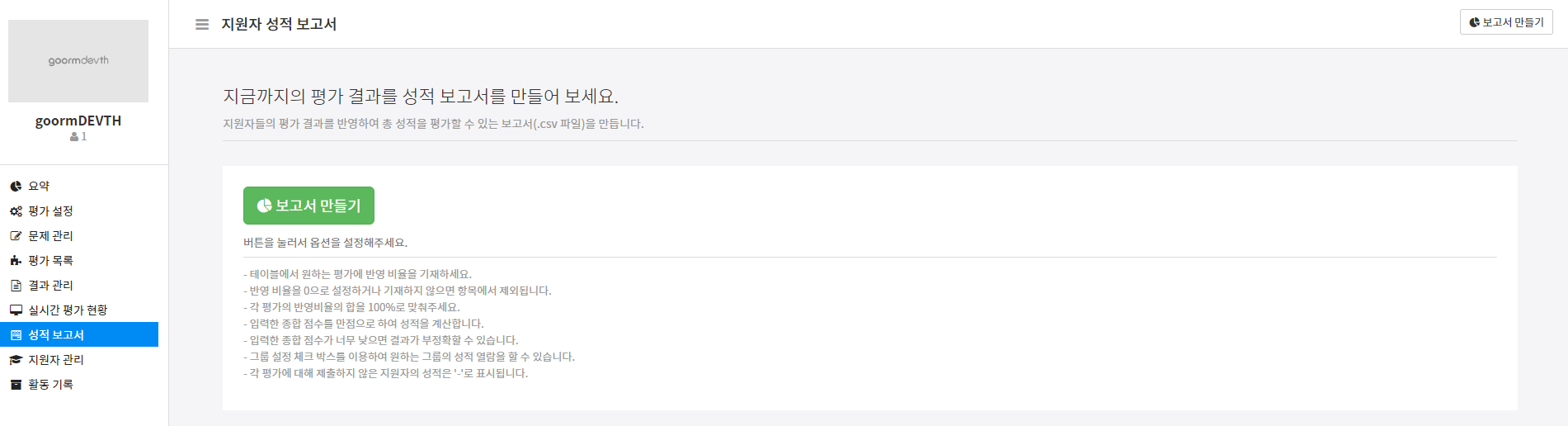Screen dimensions: 1568x426
Task: Click the archive icon beside 활동 기록
Action: 16,385
